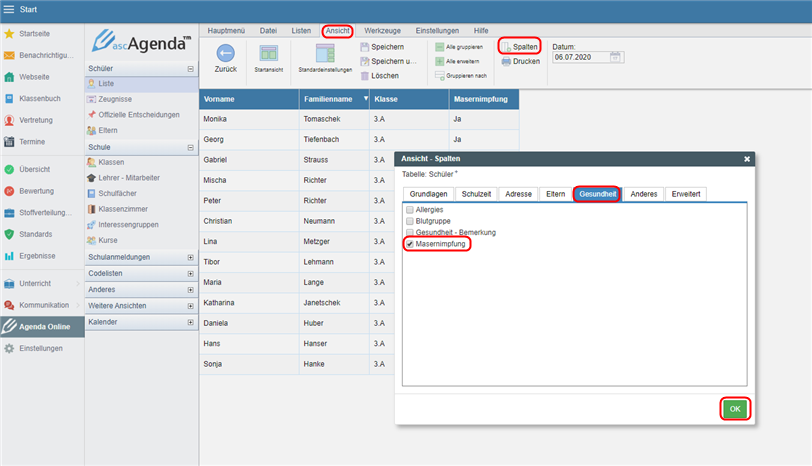Open the hamburger menu next to Start
The height and width of the screenshot is (466, 812).
point(9,9)
